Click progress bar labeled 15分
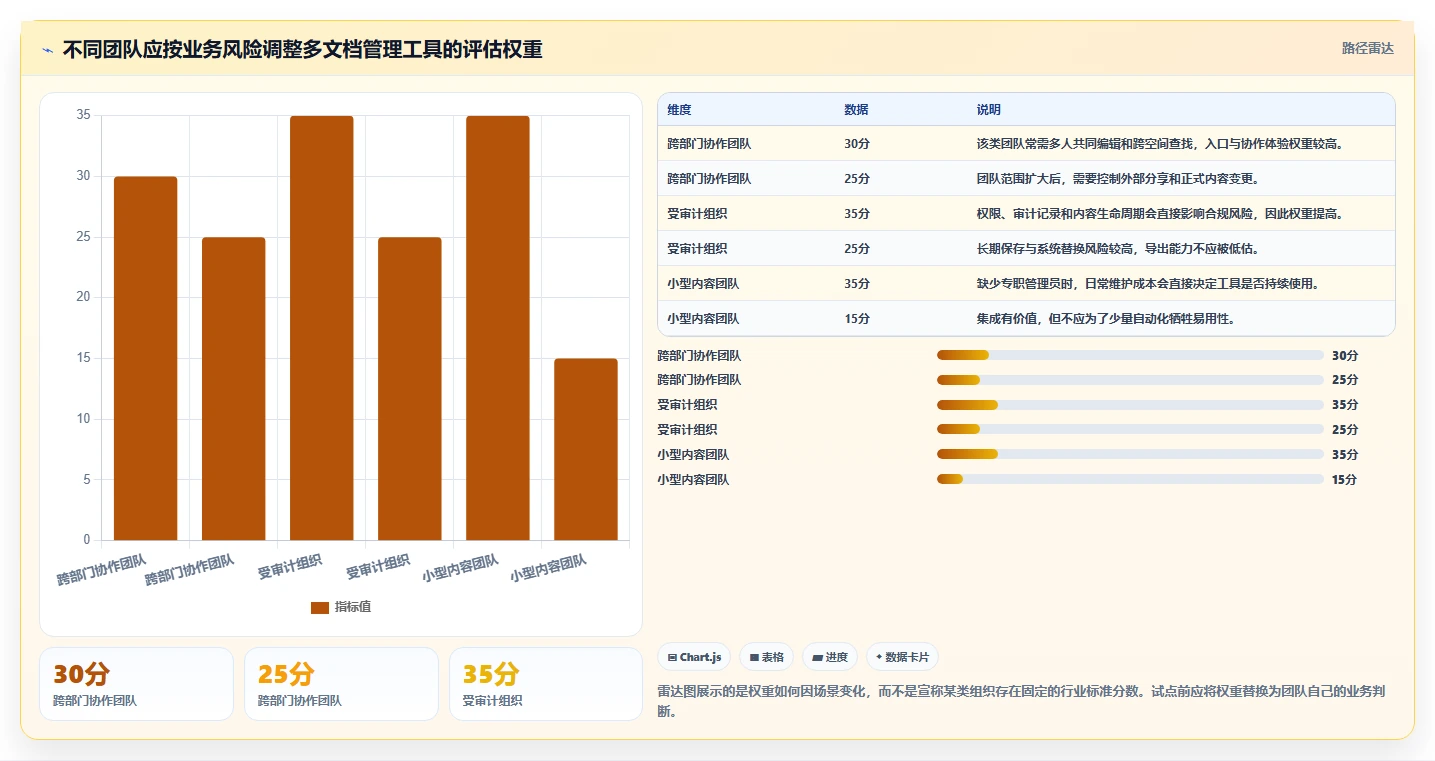The height and width of the screenshot is (761, 1435). 1130,480
